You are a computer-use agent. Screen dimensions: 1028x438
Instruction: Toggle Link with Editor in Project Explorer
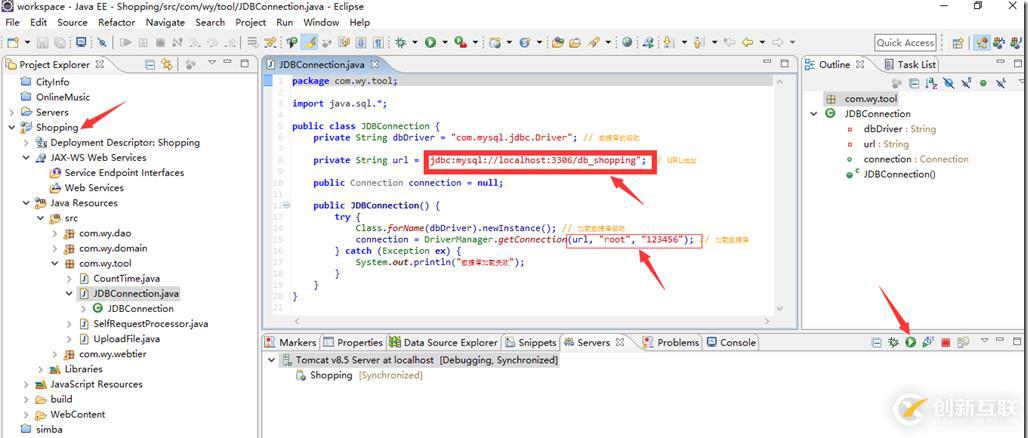[167, 65]
